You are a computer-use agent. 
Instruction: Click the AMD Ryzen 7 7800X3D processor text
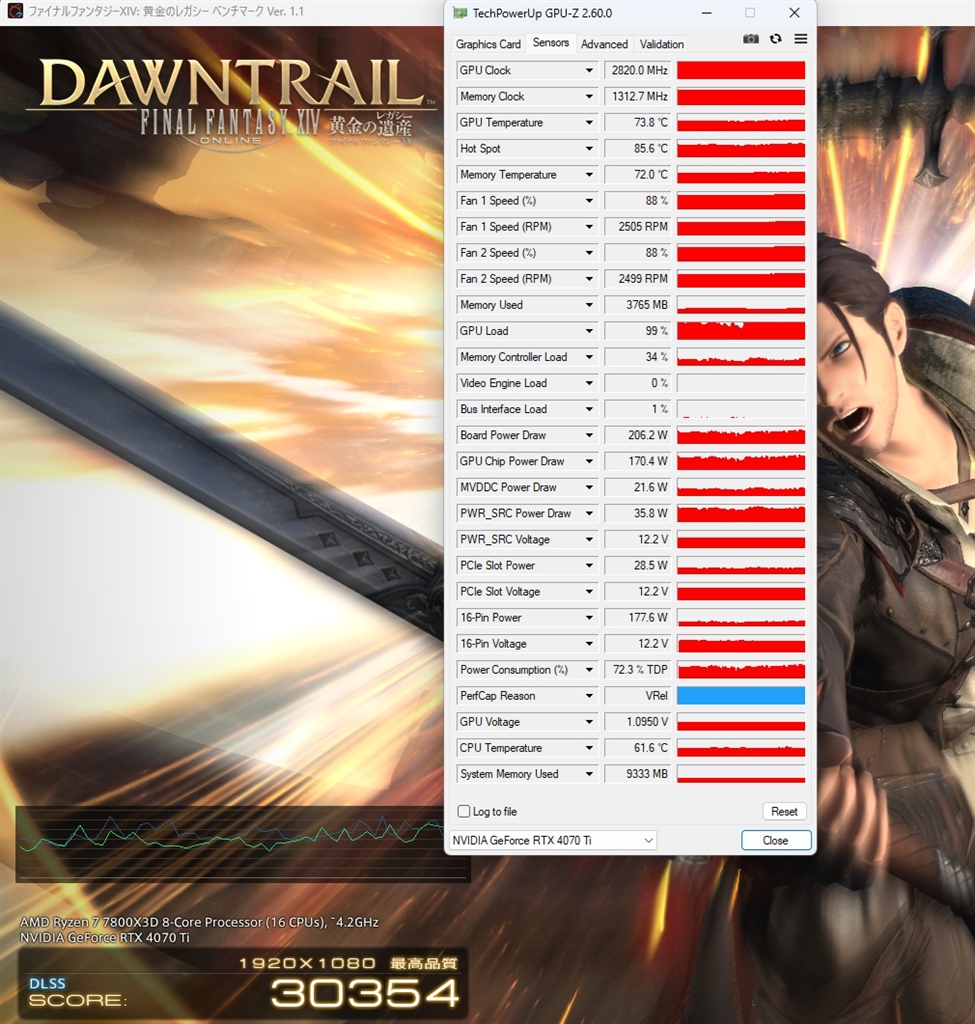pyautogui.click(x=199, y=922)
